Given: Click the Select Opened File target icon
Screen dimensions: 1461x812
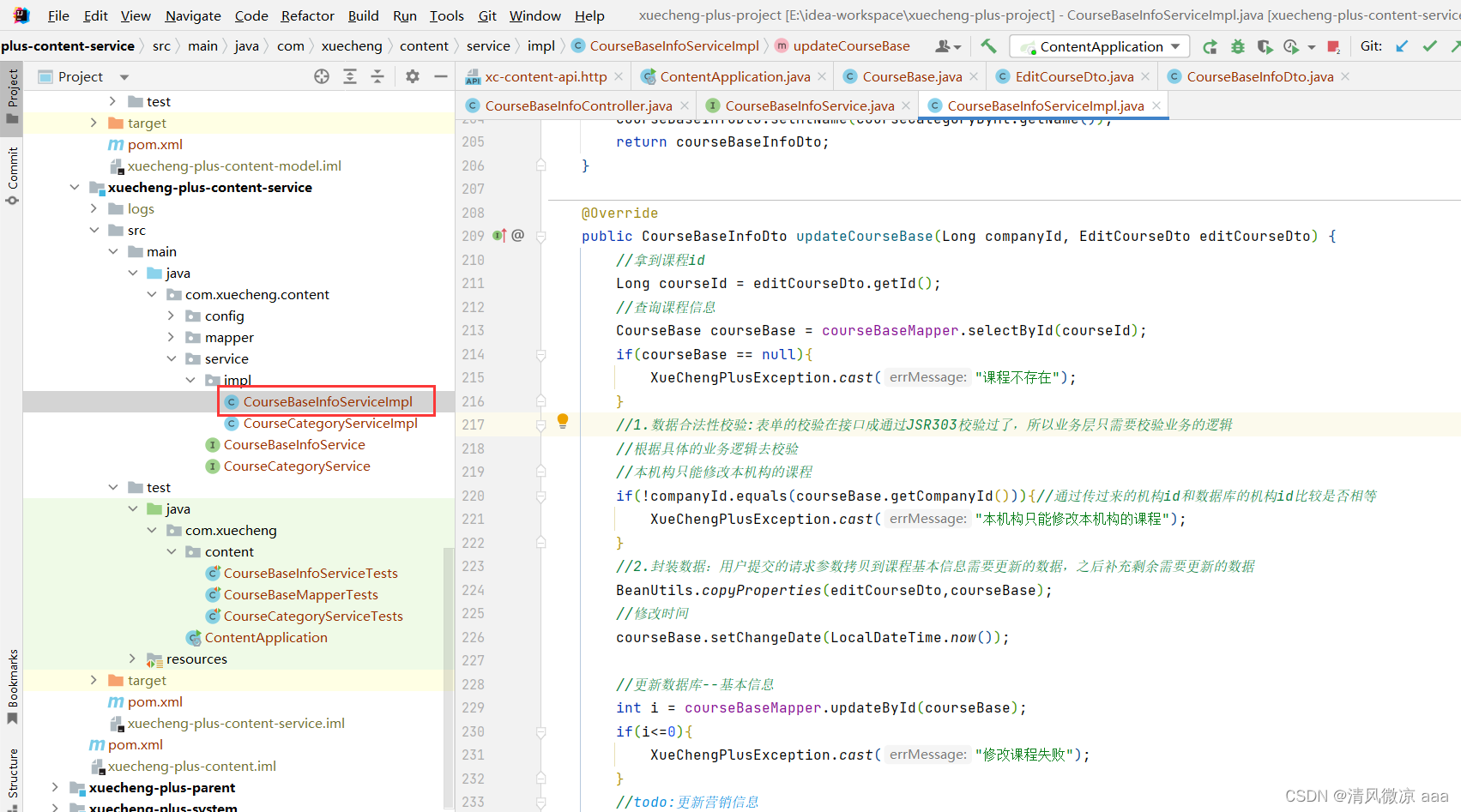Looking at the screenshot, I should (322, 76).
